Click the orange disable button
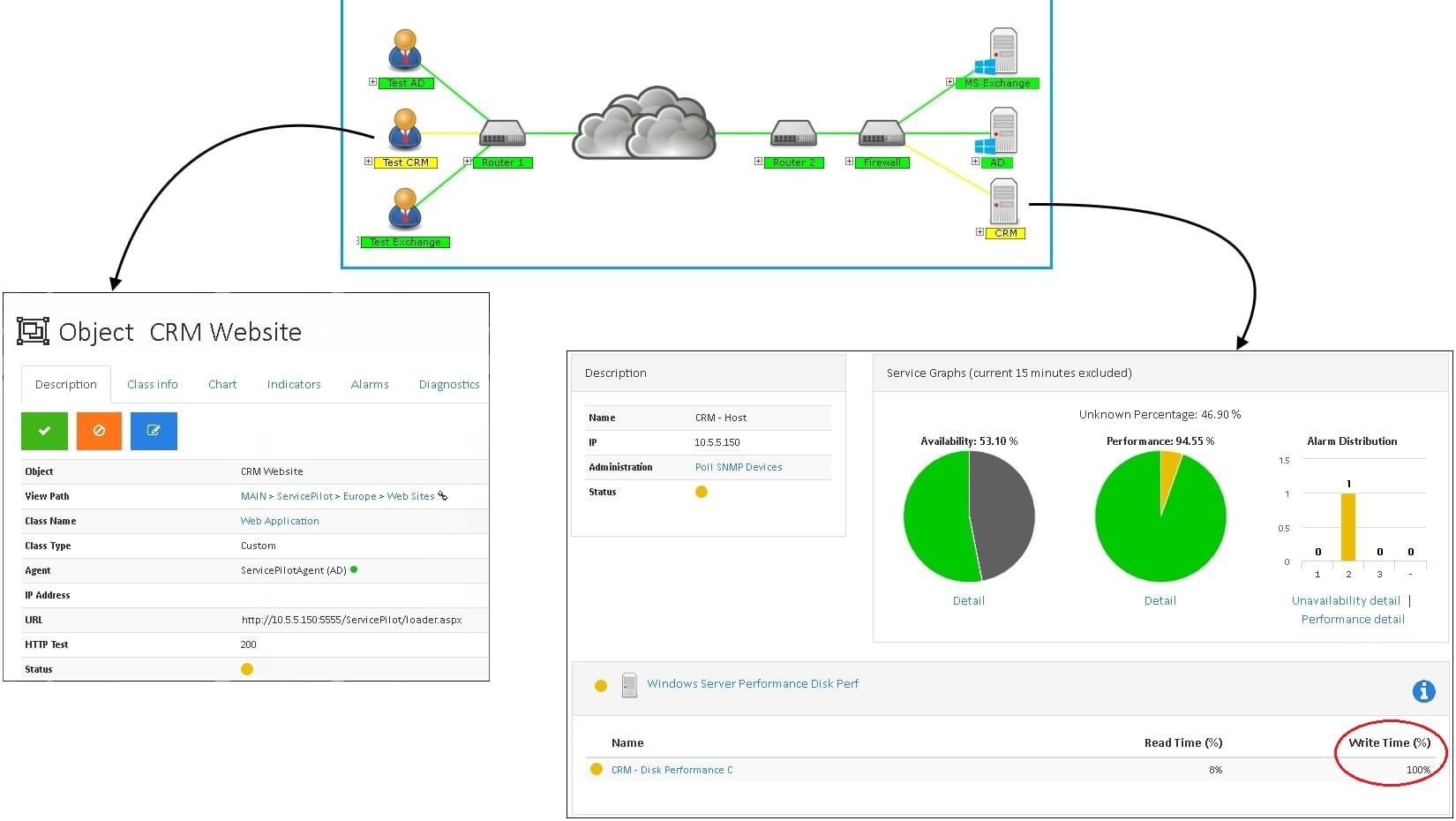Viewport: 1456px width, 821px height. point(99,431)
